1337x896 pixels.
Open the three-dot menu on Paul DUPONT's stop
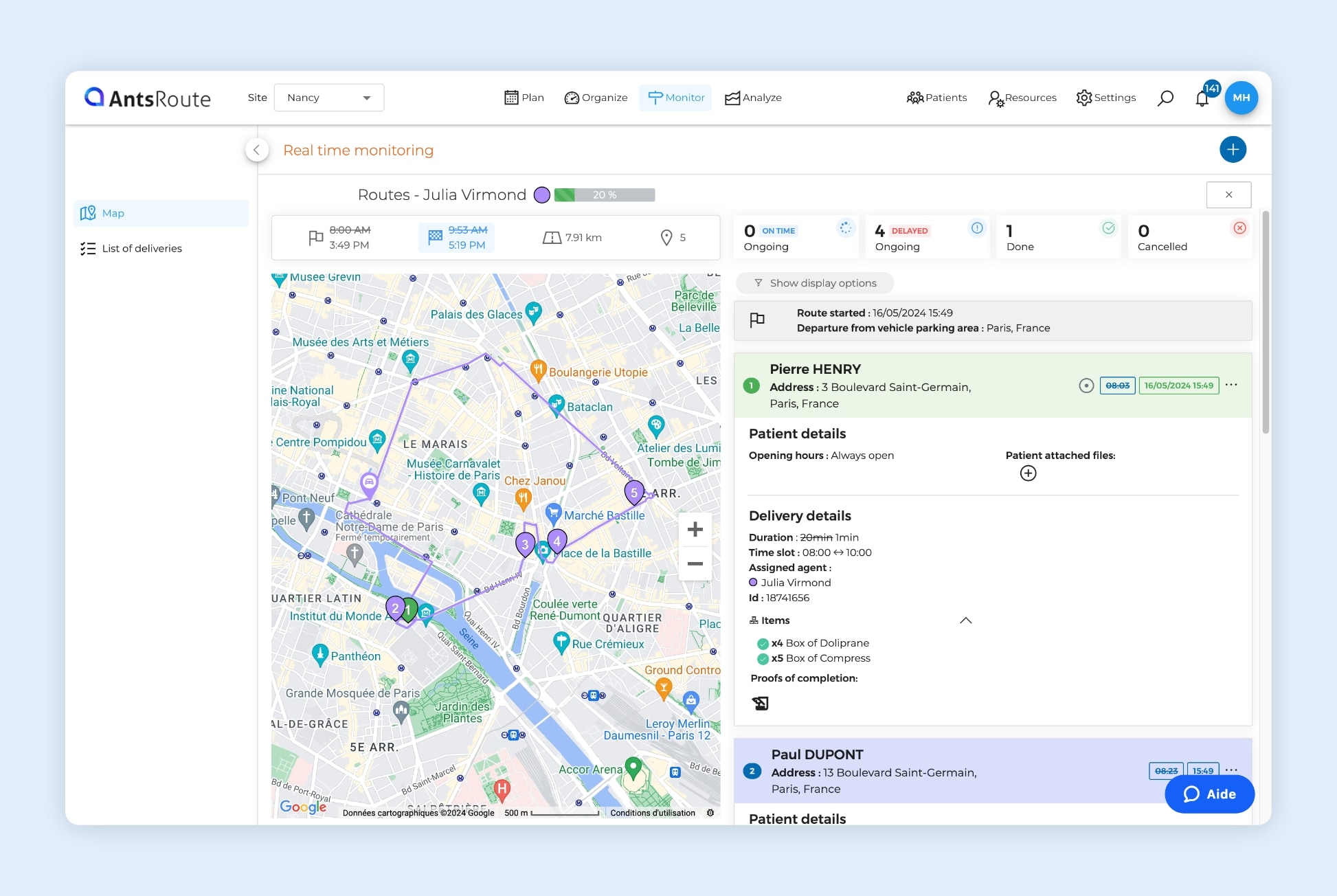pyautogui.click(x=1231, y=770)
